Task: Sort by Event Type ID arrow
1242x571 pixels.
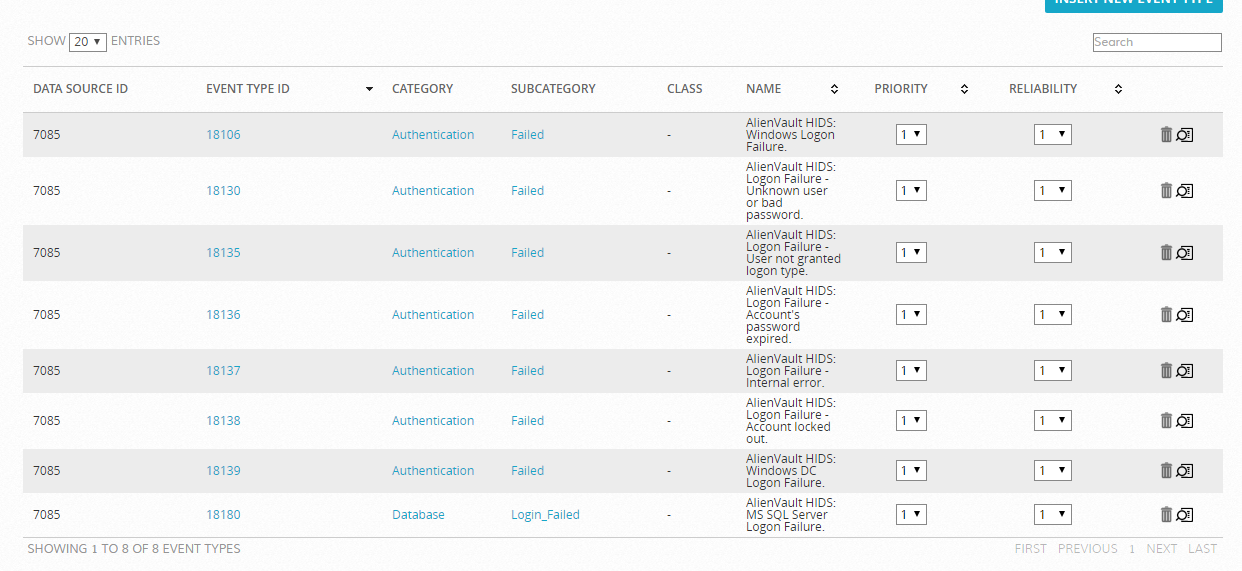Action: coord(369,89)
